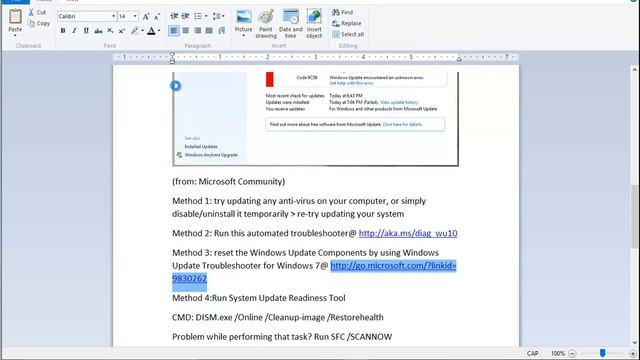The width and height of the screenshot is (640, 360).
Task: Cut the selected text
Action: point(37,13)
